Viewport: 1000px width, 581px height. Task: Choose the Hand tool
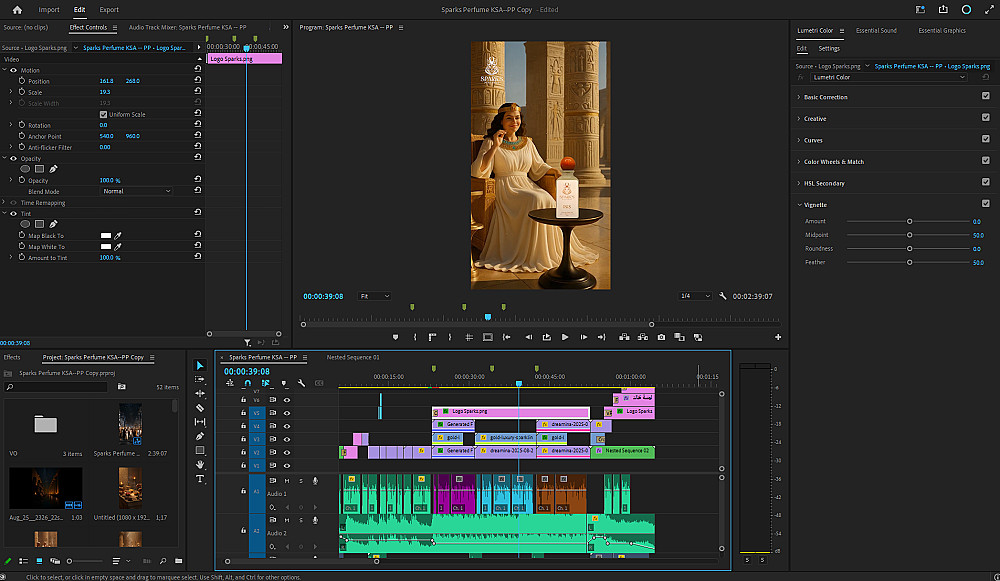tap(200, 464)
